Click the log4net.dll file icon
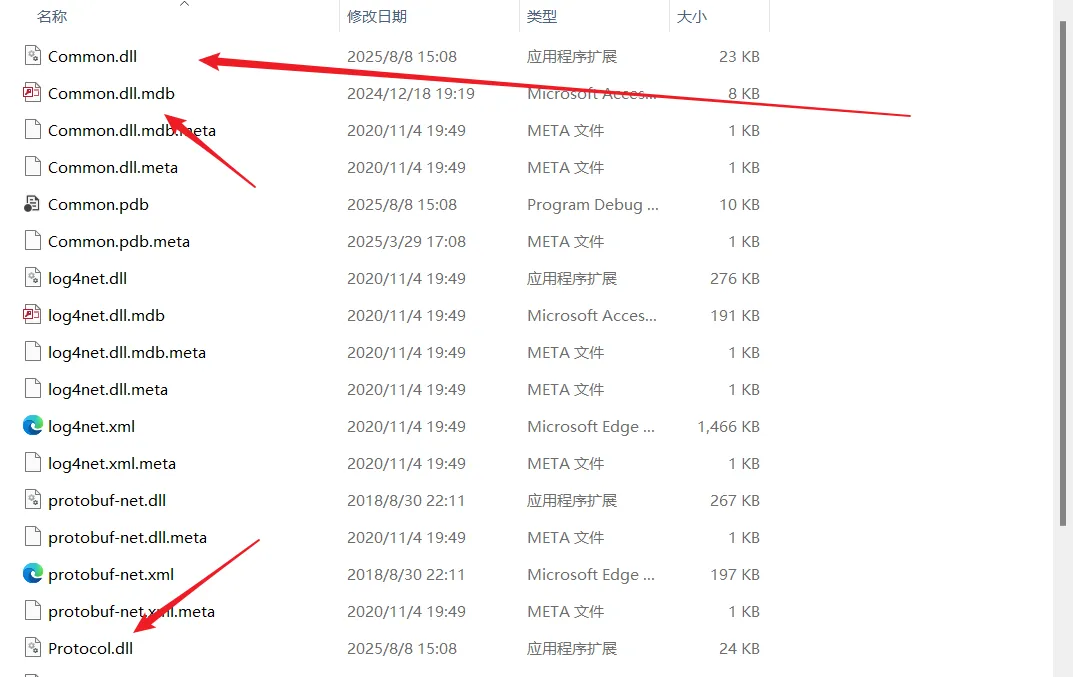This screenshot has width=1073, height=677. coord(33,278)
